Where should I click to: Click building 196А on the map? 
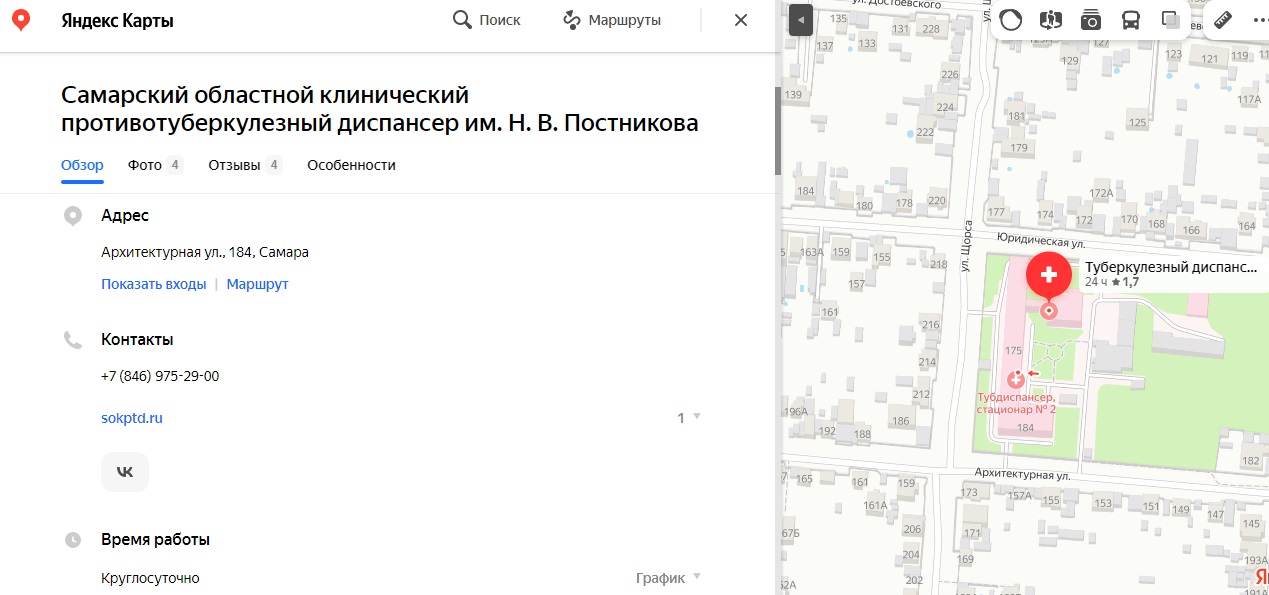click(795, 411)
